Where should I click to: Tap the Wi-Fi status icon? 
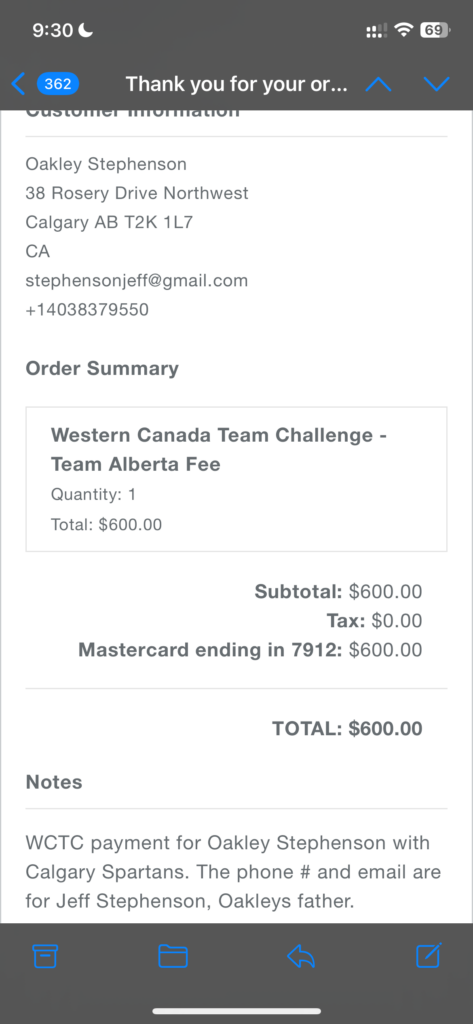405,30
